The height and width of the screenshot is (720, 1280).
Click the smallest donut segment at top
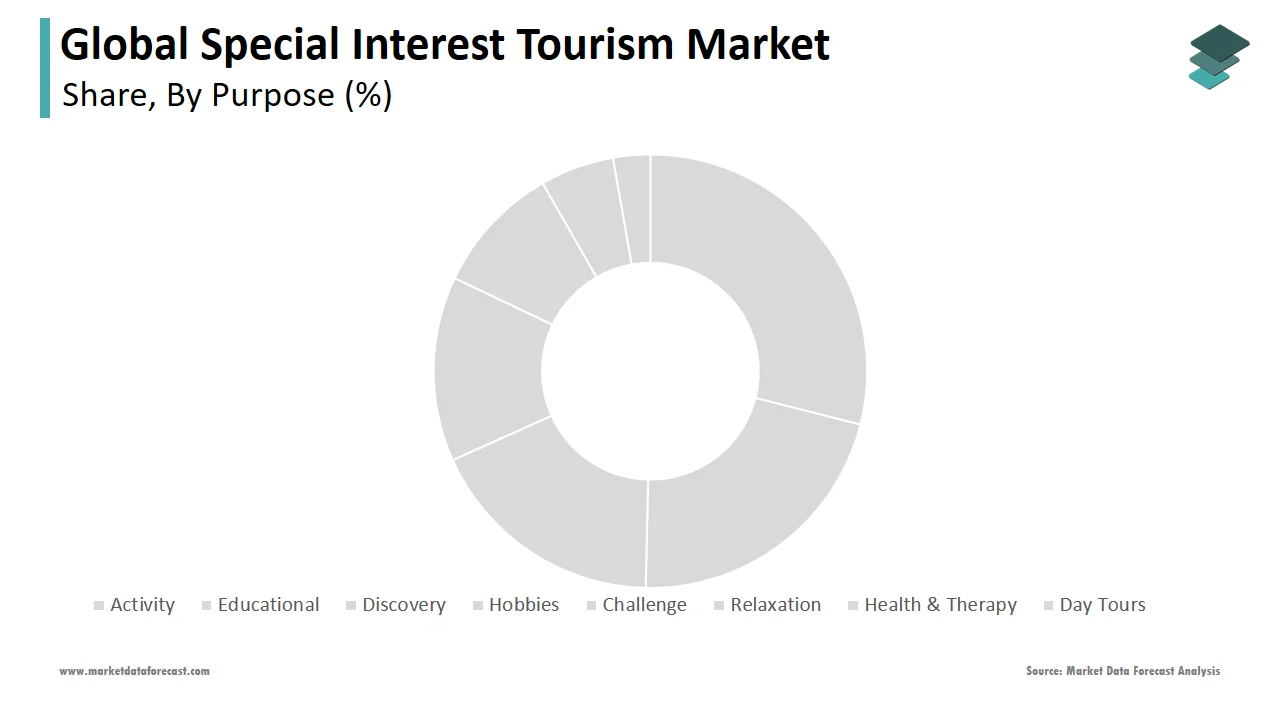click(634, 208)
